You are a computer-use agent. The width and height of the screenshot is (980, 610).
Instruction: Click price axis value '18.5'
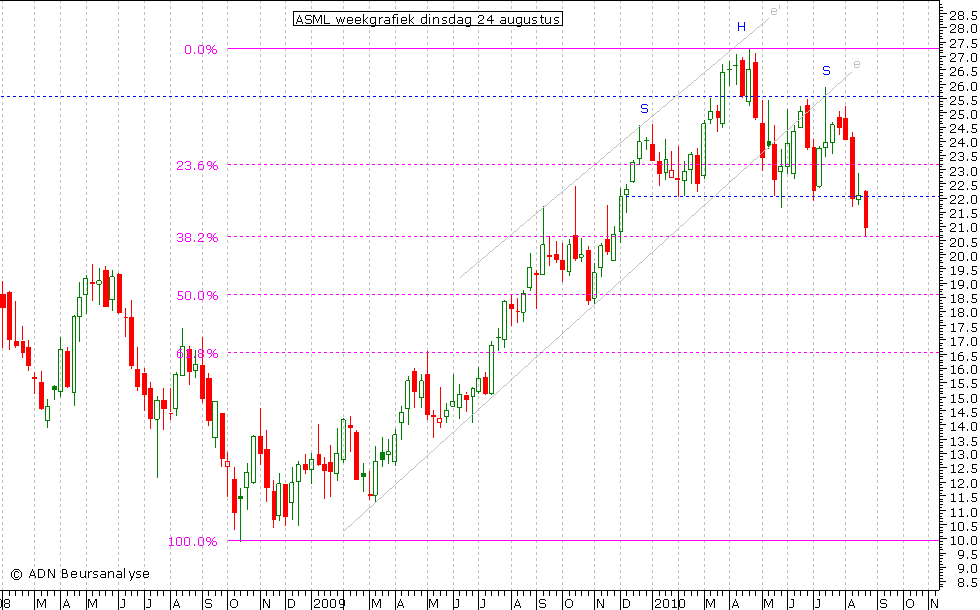[x=963, y=299]
